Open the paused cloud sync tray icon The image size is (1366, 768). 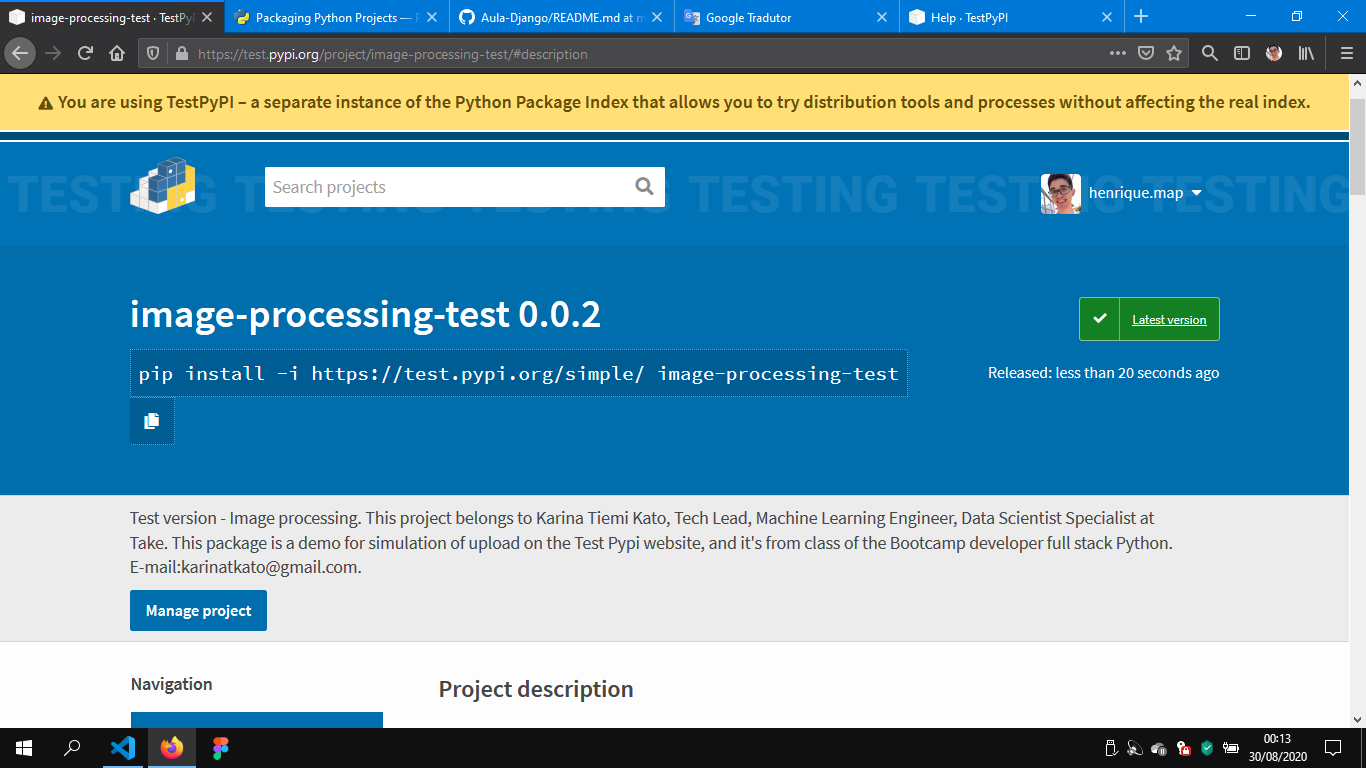(1159, 748)
